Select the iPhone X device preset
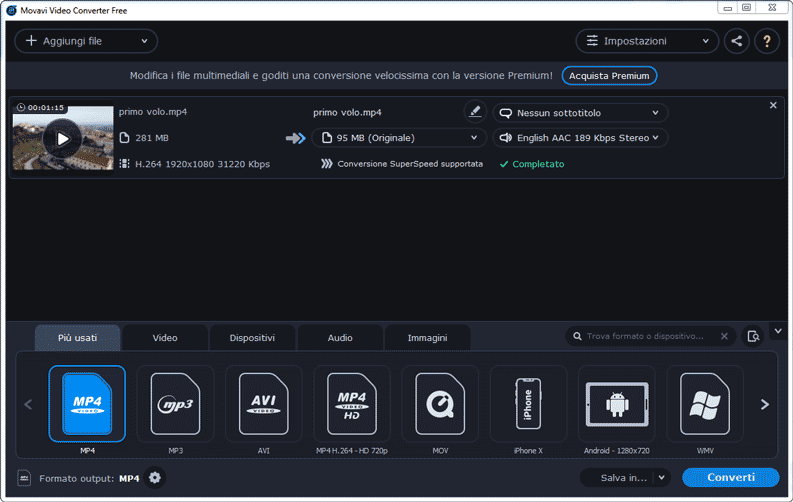 point(528,403)
